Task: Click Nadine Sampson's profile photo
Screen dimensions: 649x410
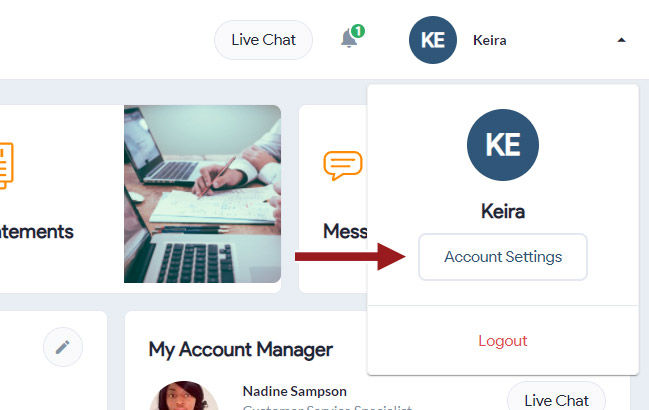Action: (184, 396)
